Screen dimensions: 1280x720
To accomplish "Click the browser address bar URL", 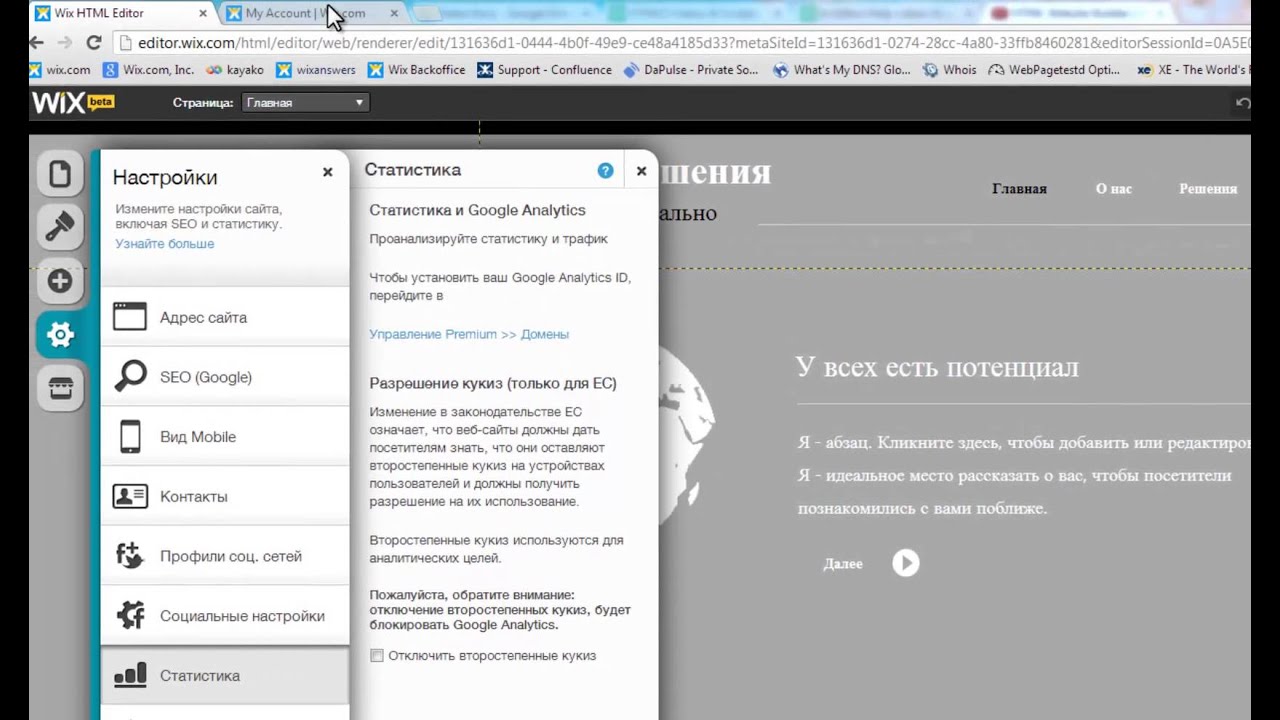I will 683,43.
